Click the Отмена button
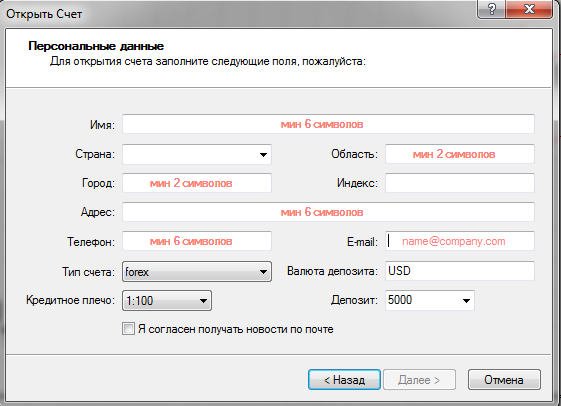This screenshot has height=406, width=561. tap(504, 380)
